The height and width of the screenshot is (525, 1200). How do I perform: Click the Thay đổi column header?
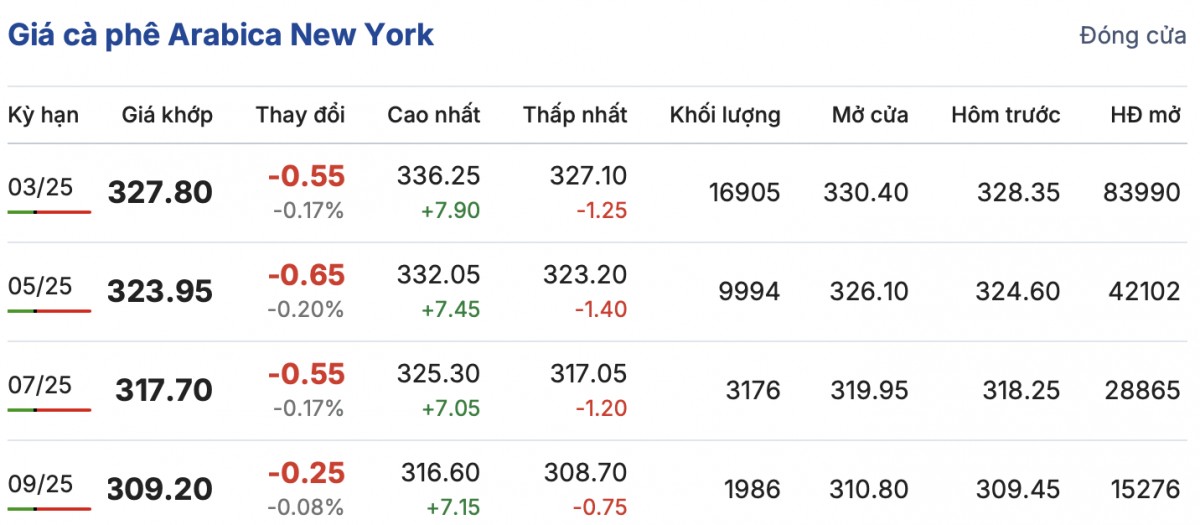[300, 115]
